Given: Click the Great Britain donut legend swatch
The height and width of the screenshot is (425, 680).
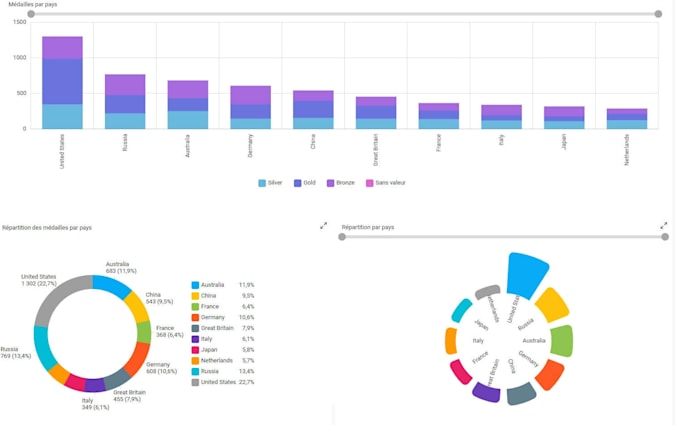Looking at the screenshot, I should [x=195, y=328].
